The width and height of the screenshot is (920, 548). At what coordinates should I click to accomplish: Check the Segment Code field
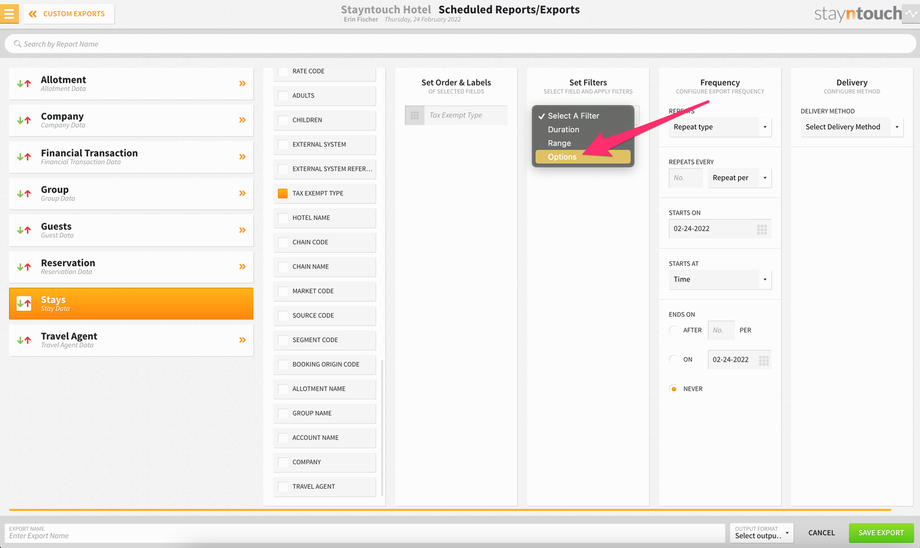point(283,340)
